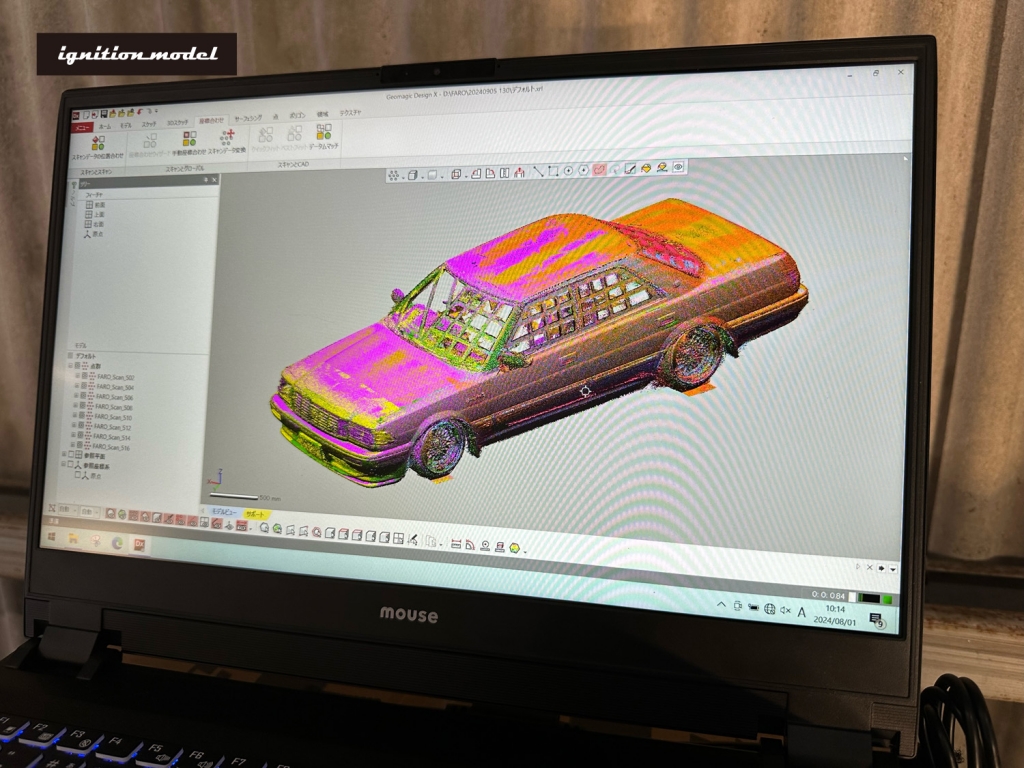Select the 原点 item in the feature tree
Viewport: 1024px width, 768px height.
click(93, 234)
